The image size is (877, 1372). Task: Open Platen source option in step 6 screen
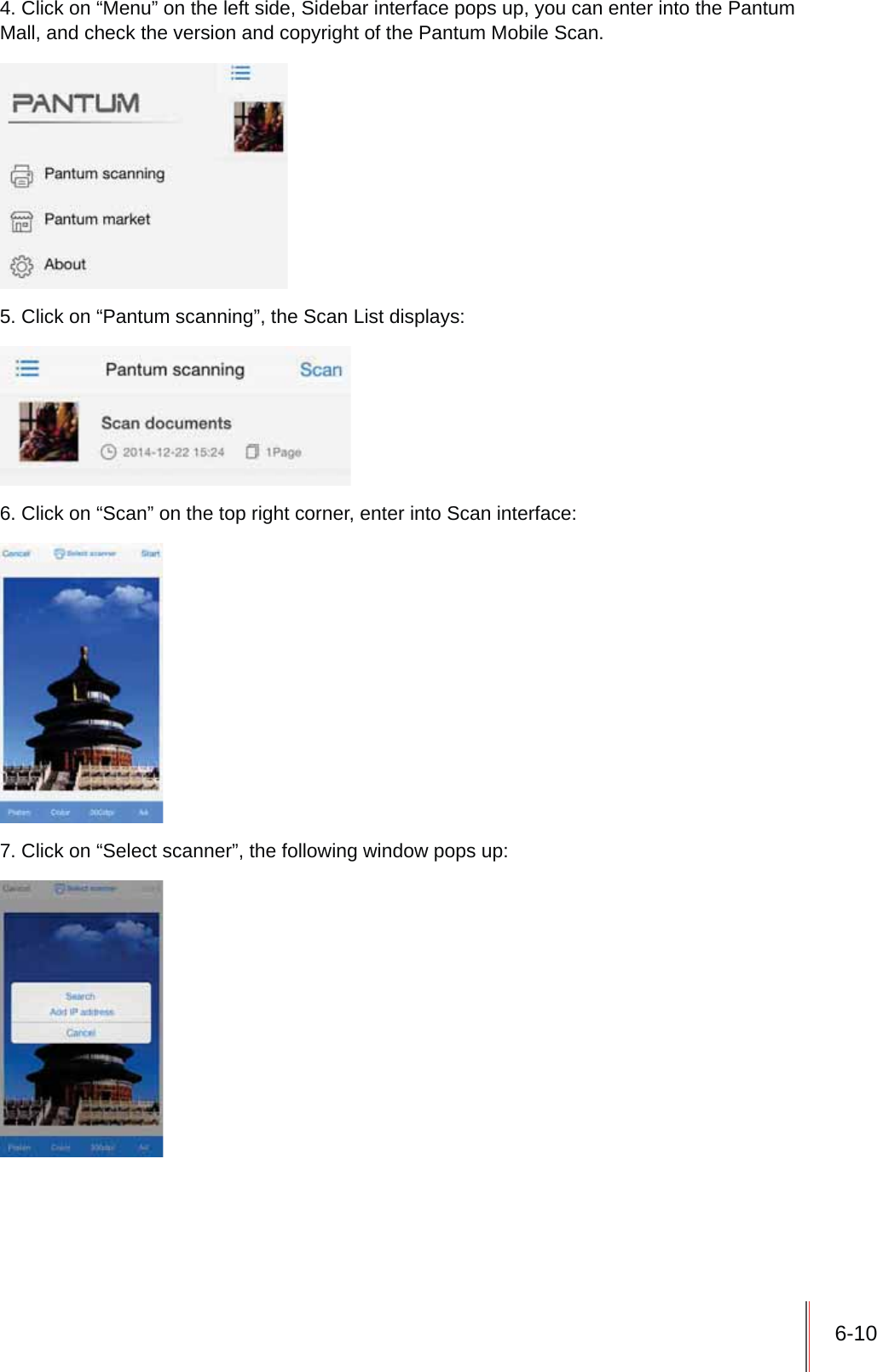pos(19,813)
